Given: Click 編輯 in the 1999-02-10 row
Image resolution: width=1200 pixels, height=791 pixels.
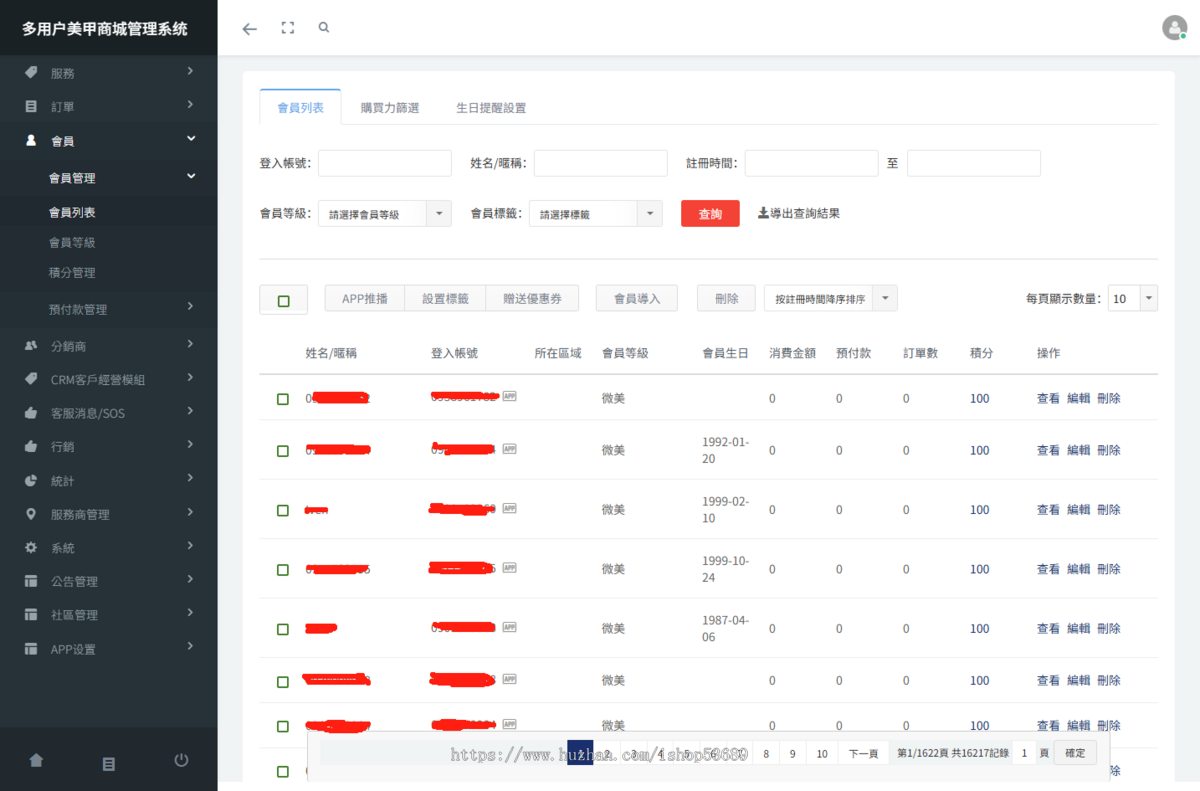Looking at the screenshot, I should coord(1078,510).
